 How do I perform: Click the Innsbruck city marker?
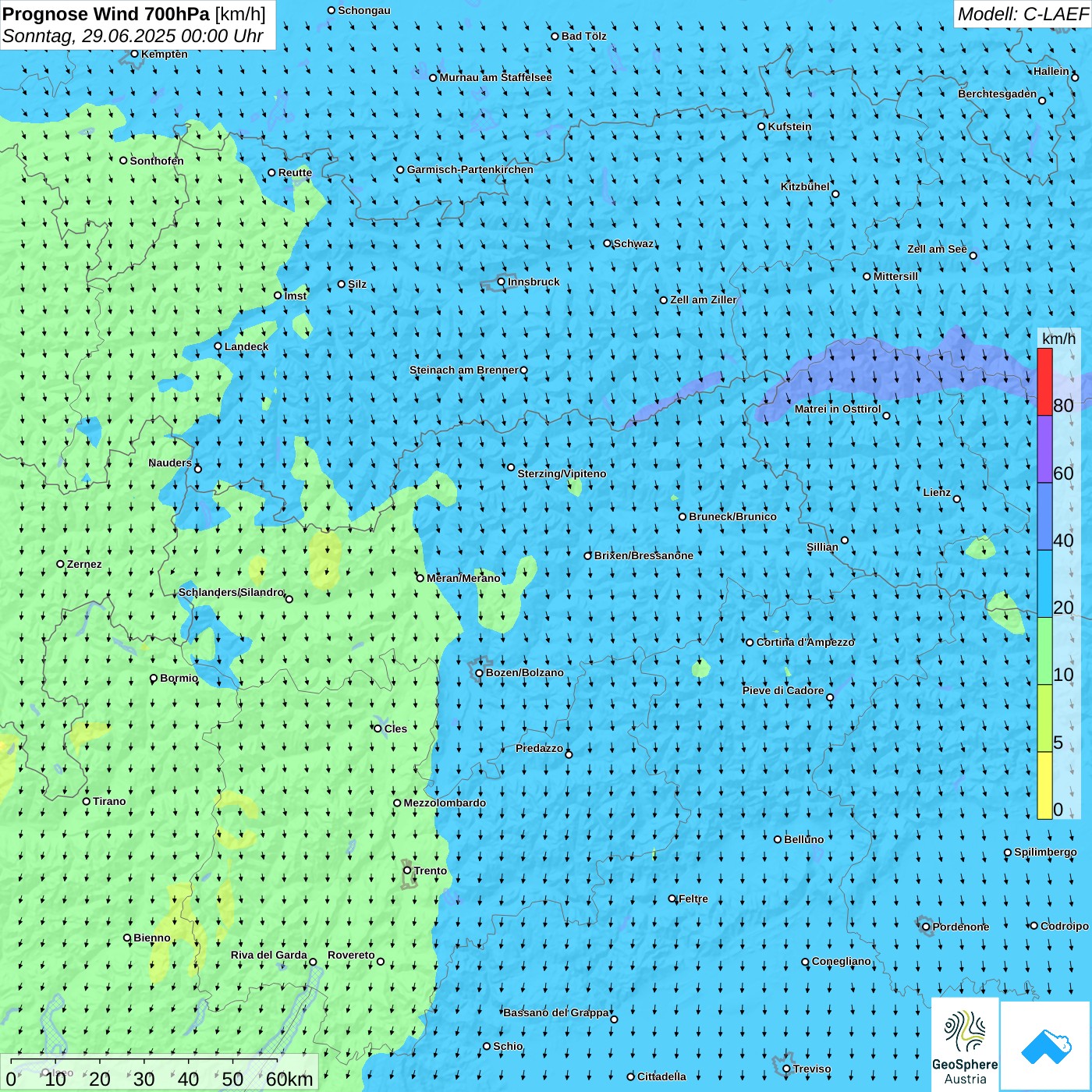[501, 282]
